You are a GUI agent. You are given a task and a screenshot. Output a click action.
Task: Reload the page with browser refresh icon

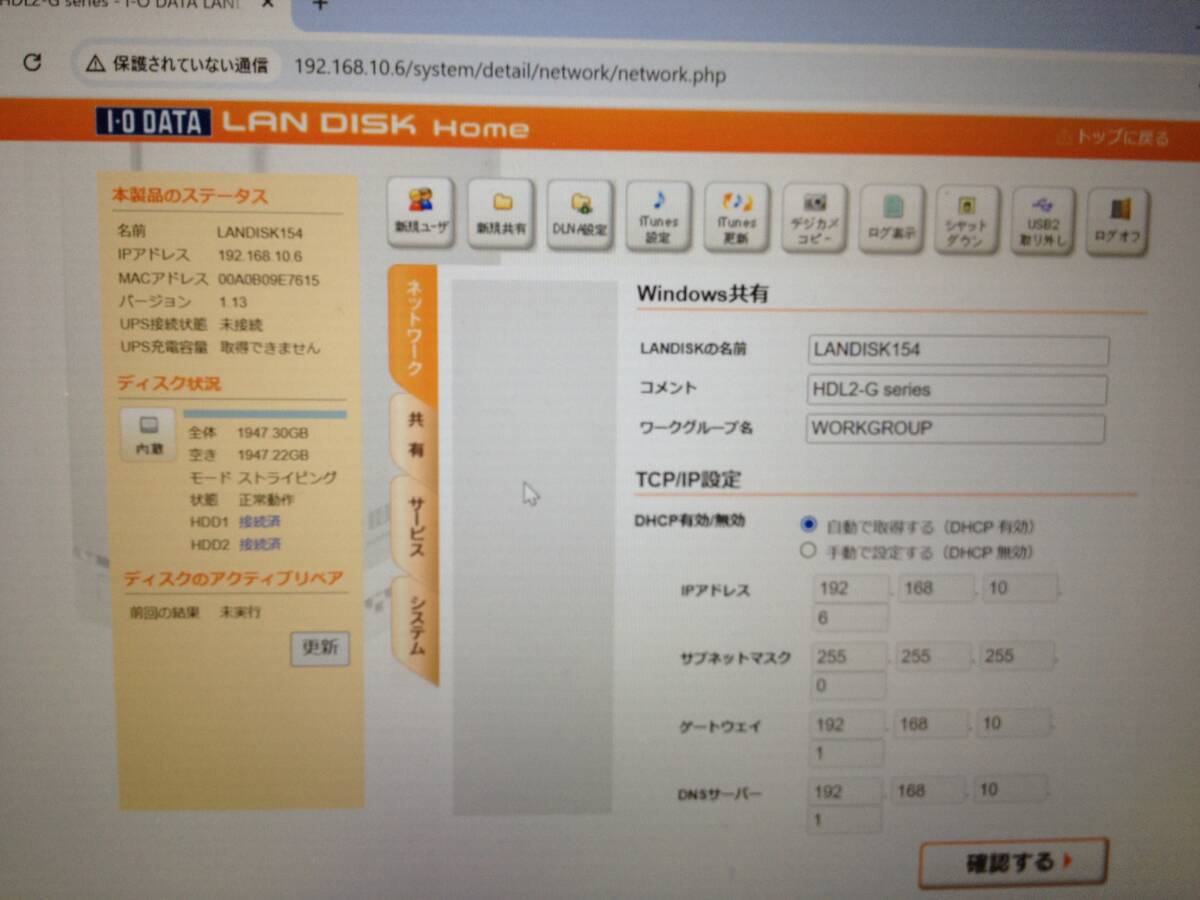click(32, 62)
